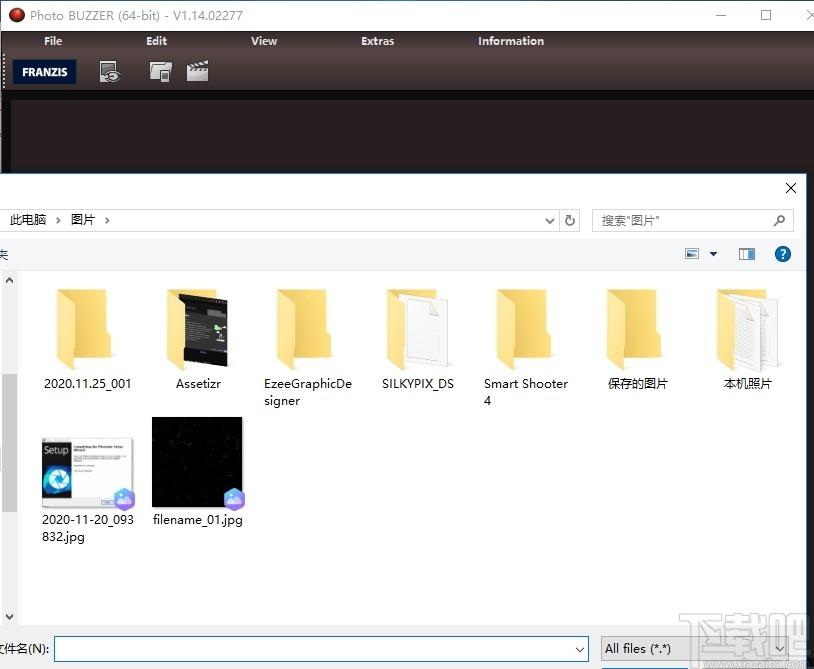Image resolution: width=814 pixels, height=669 pixels.
Task: Click the batch processing windows icon
Action: 160,72
